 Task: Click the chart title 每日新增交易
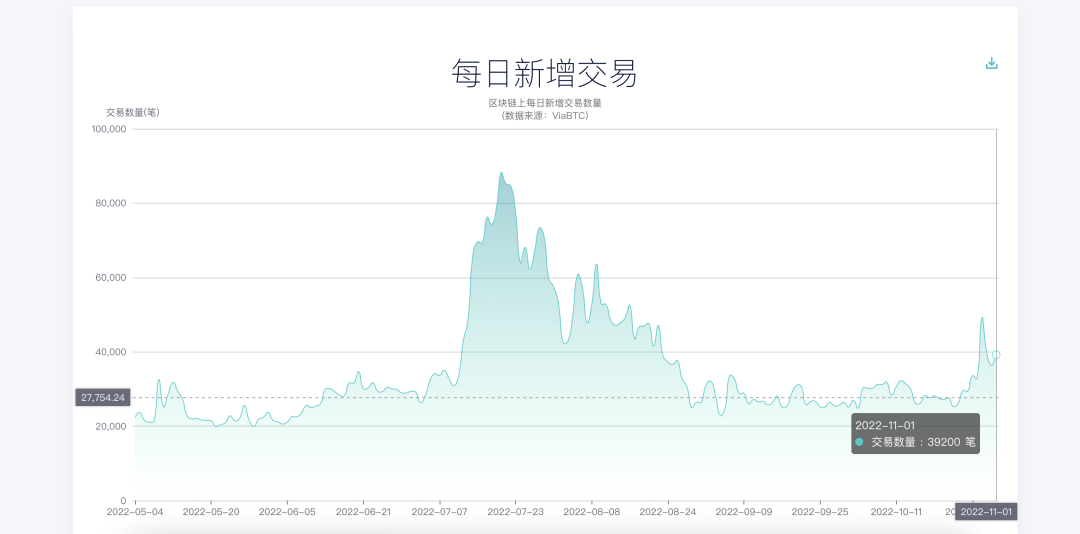pyautogui.click(x=544, y=73)
